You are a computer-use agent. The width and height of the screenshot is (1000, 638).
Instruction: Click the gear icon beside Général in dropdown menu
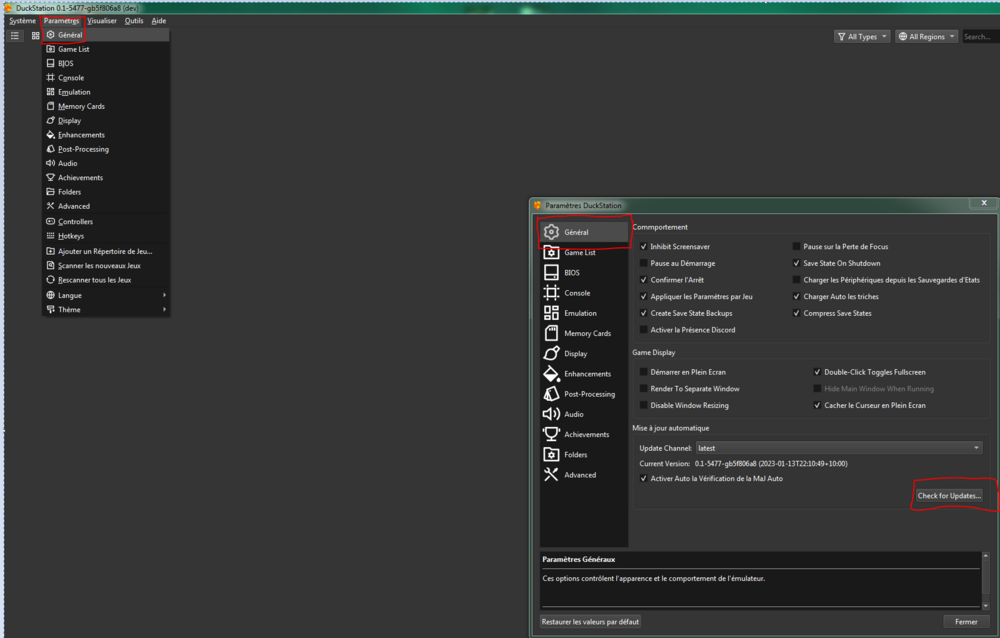[x=50, y=34]
